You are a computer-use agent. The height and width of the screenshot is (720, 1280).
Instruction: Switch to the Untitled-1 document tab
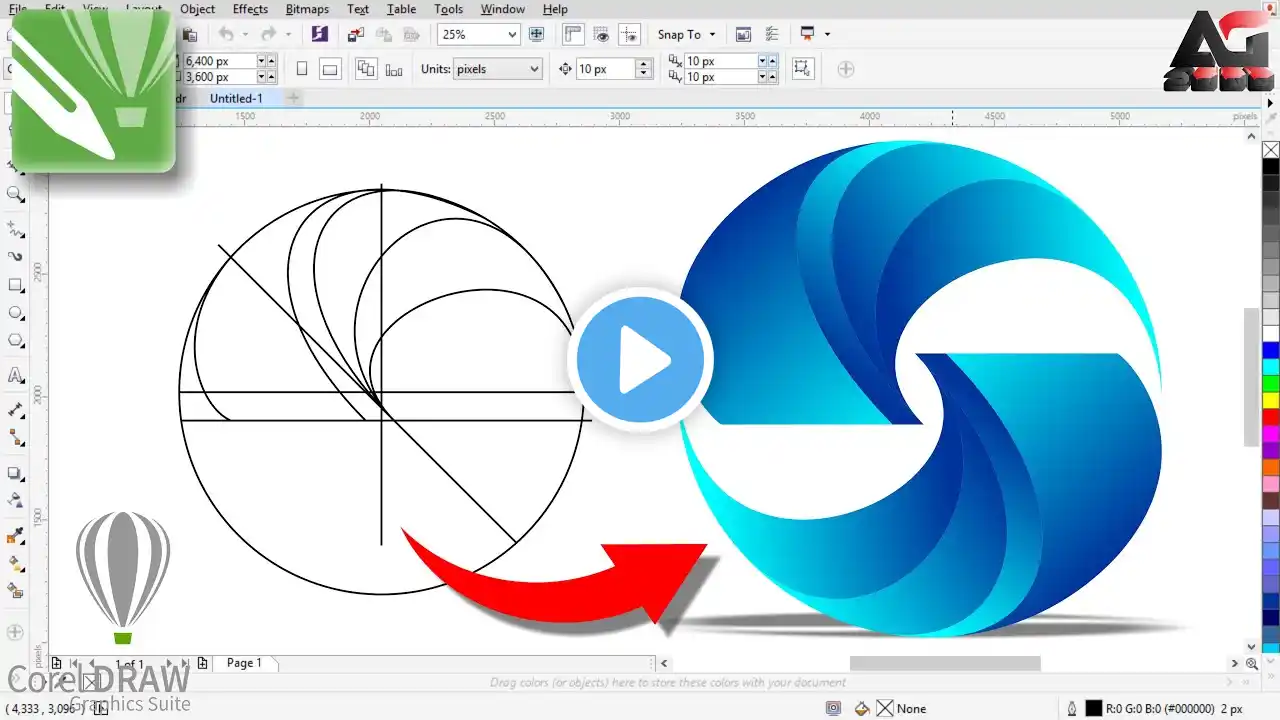coord(236,98)
